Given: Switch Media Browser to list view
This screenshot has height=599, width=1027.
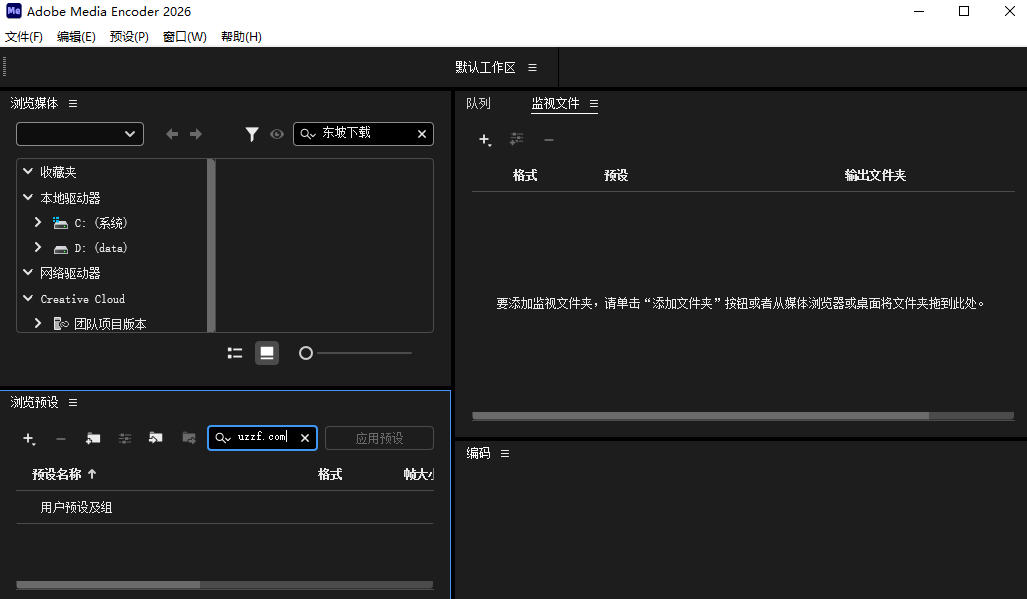Looking at the screenshot, I should 234,354.
